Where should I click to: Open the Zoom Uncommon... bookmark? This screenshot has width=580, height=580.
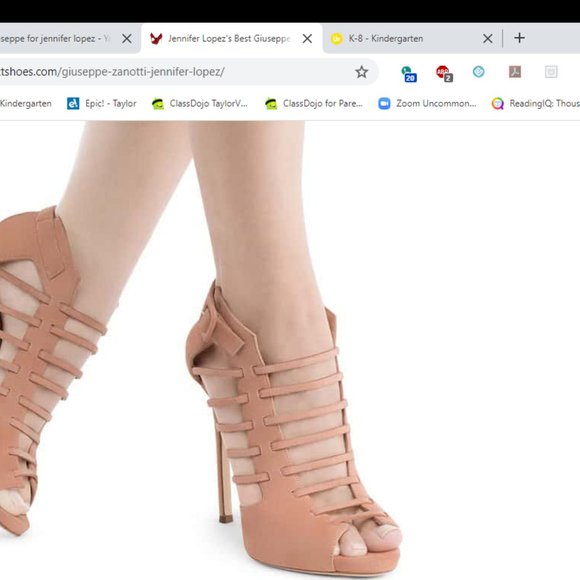(427, 104)
